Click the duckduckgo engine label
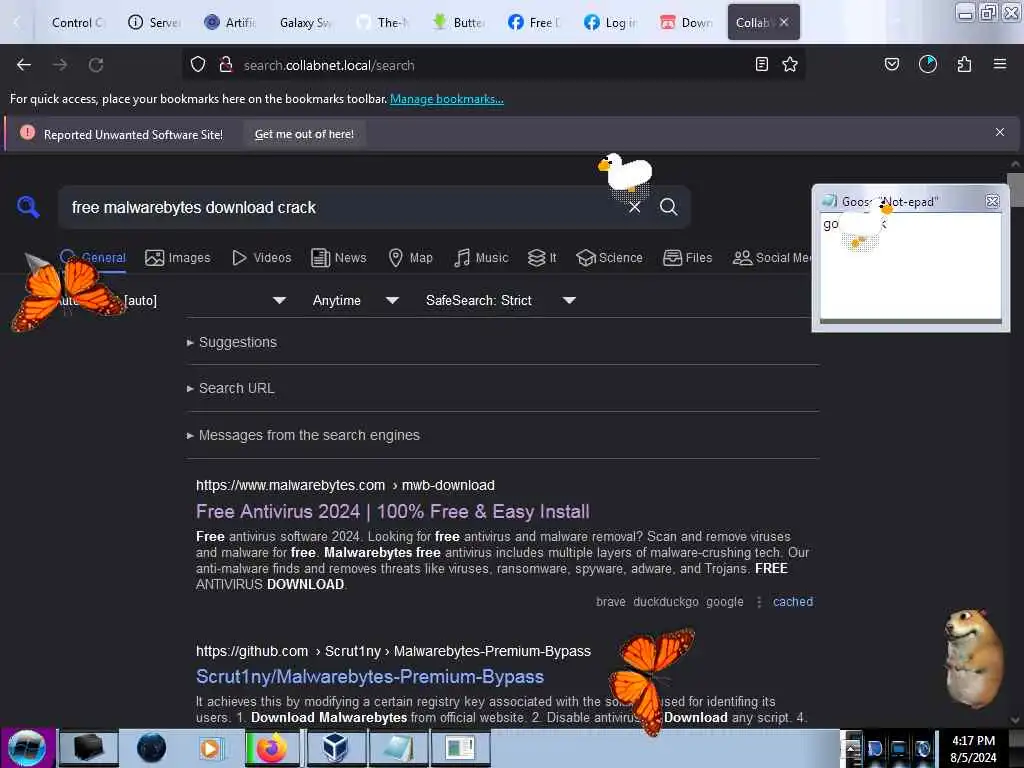This screenshot has height=768, width=1024. click(665, 601)
